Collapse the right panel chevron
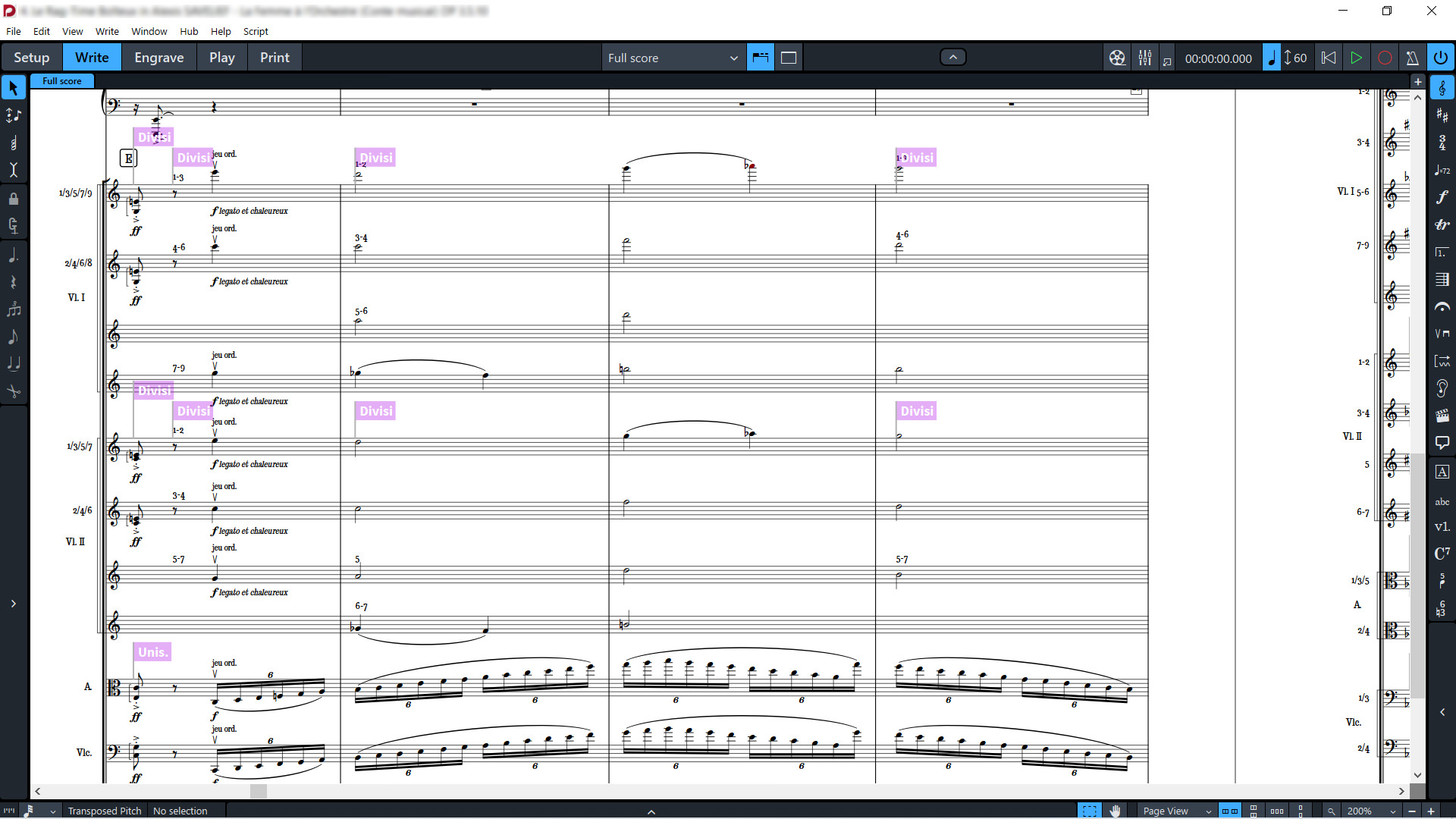This screenshot has width=1456, height=819. click(x=1442, y=712)
